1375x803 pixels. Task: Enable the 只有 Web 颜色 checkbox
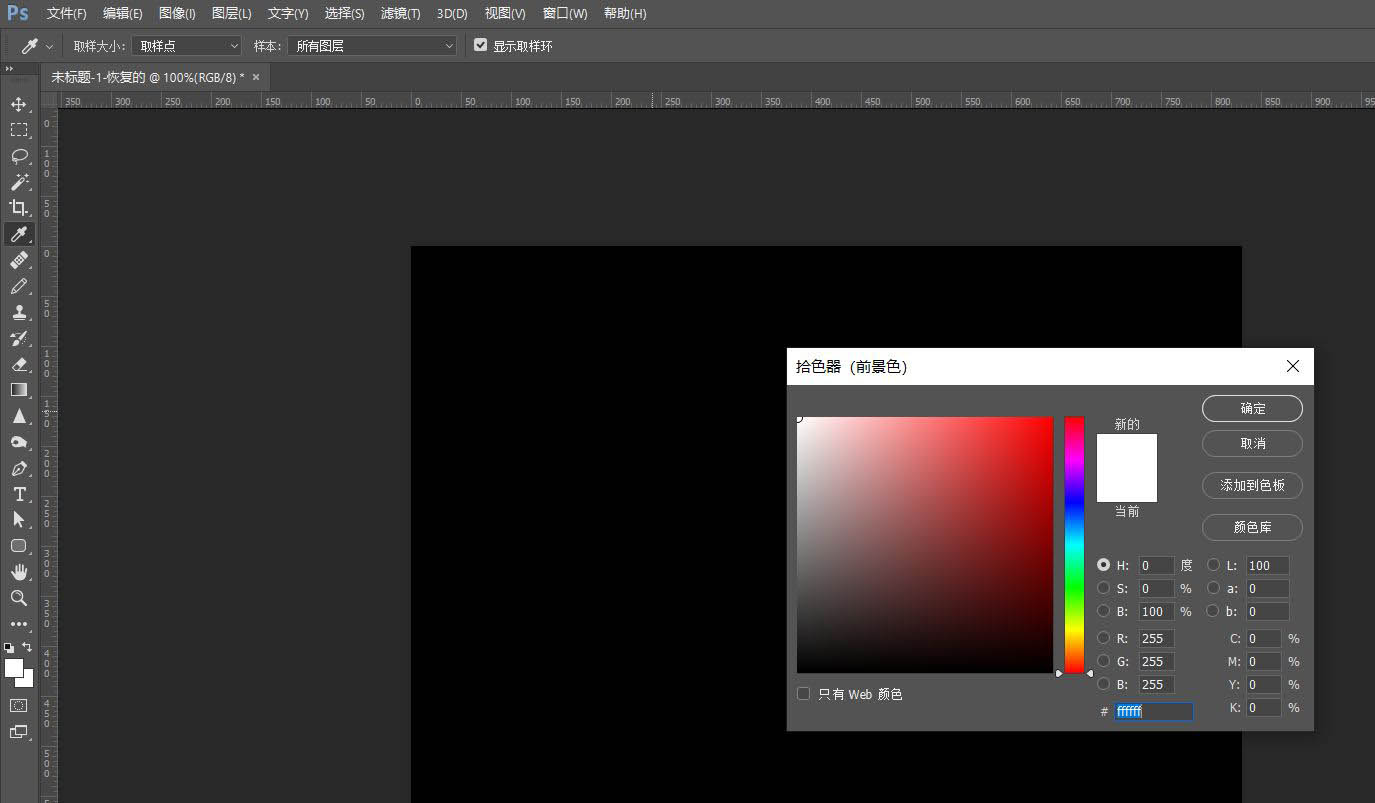click(x=803, y=694)
